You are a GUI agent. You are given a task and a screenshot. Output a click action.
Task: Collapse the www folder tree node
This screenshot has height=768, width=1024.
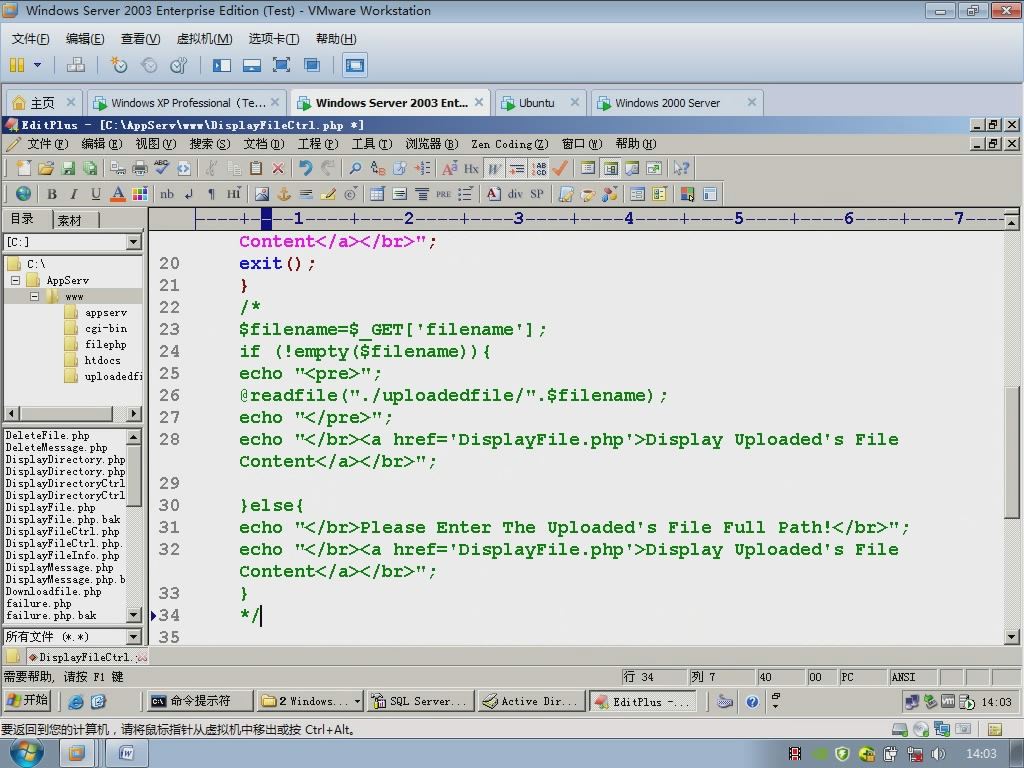(x=34, y=296)
